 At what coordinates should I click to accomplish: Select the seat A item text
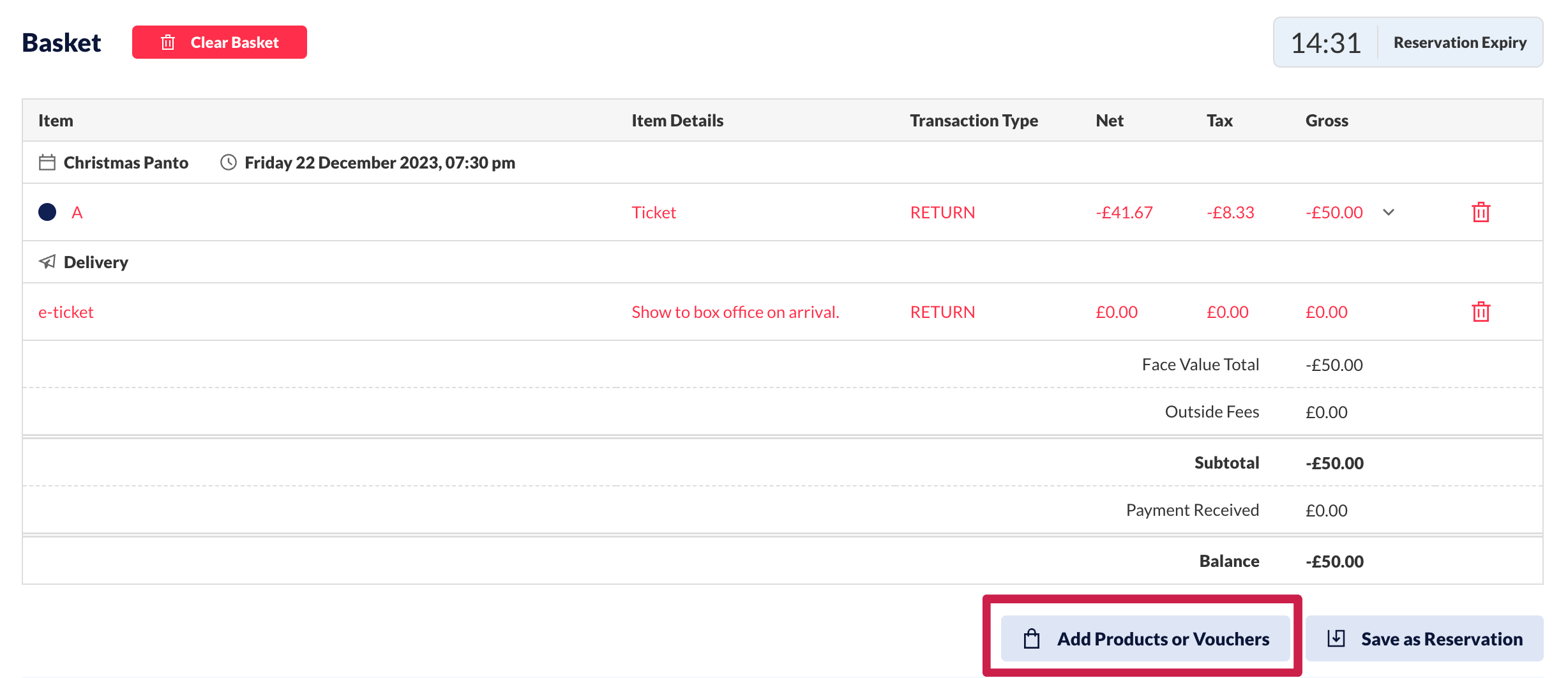tap(77, 213)
